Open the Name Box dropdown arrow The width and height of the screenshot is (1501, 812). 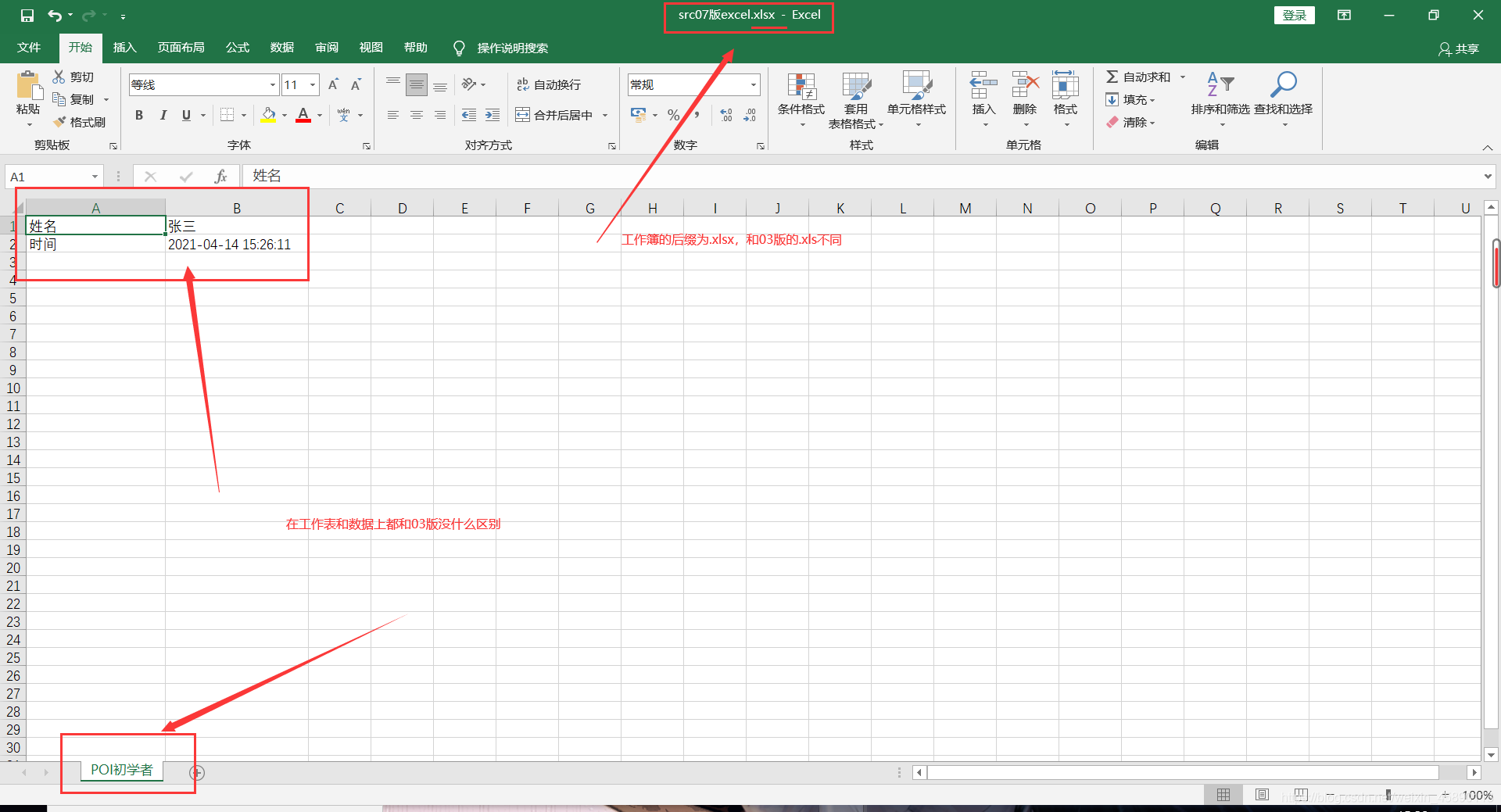click(x=95, y=177)
